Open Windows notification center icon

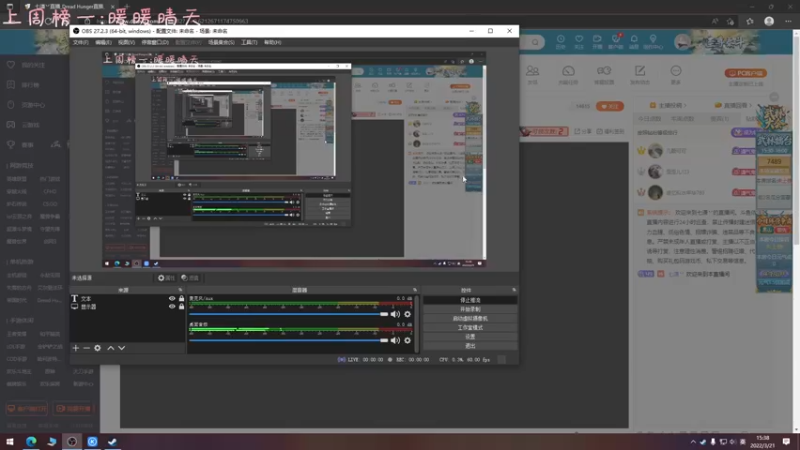[787, 442]
